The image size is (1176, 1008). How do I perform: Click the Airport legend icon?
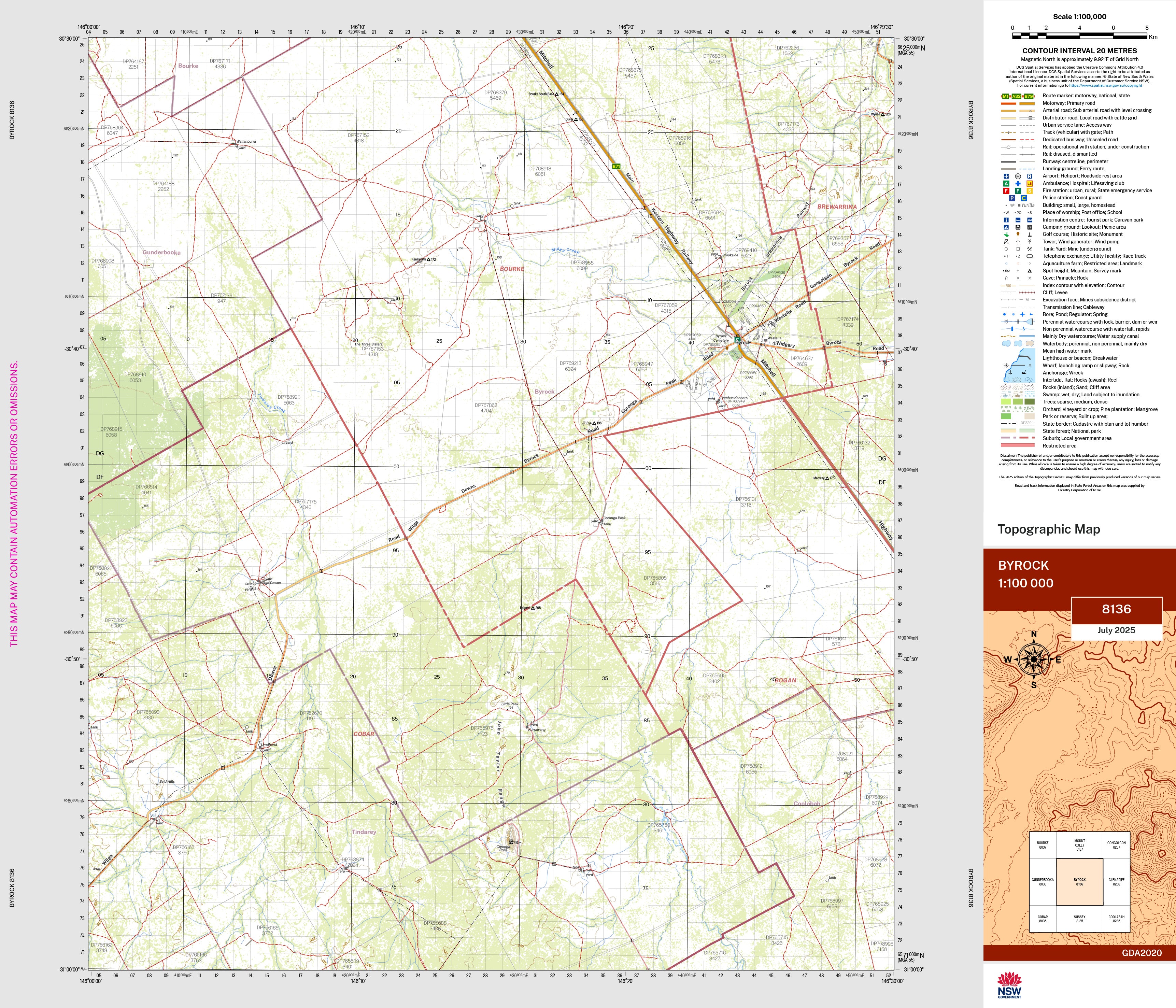(x=1006, y=176)
